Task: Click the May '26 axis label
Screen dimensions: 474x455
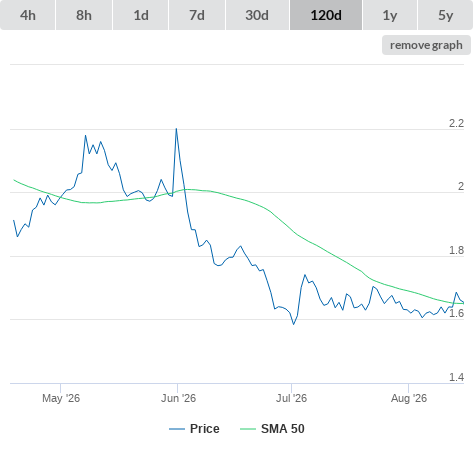Action: [61, 398]
